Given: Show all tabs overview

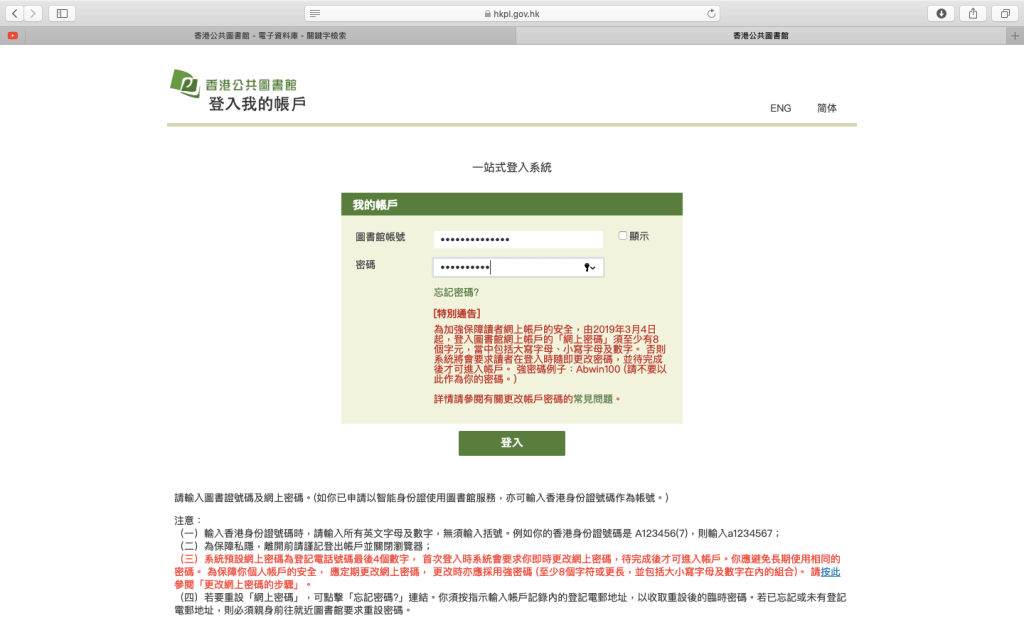Looking at the screenshot, I should pyautogui.click(x=1003, y=13).
